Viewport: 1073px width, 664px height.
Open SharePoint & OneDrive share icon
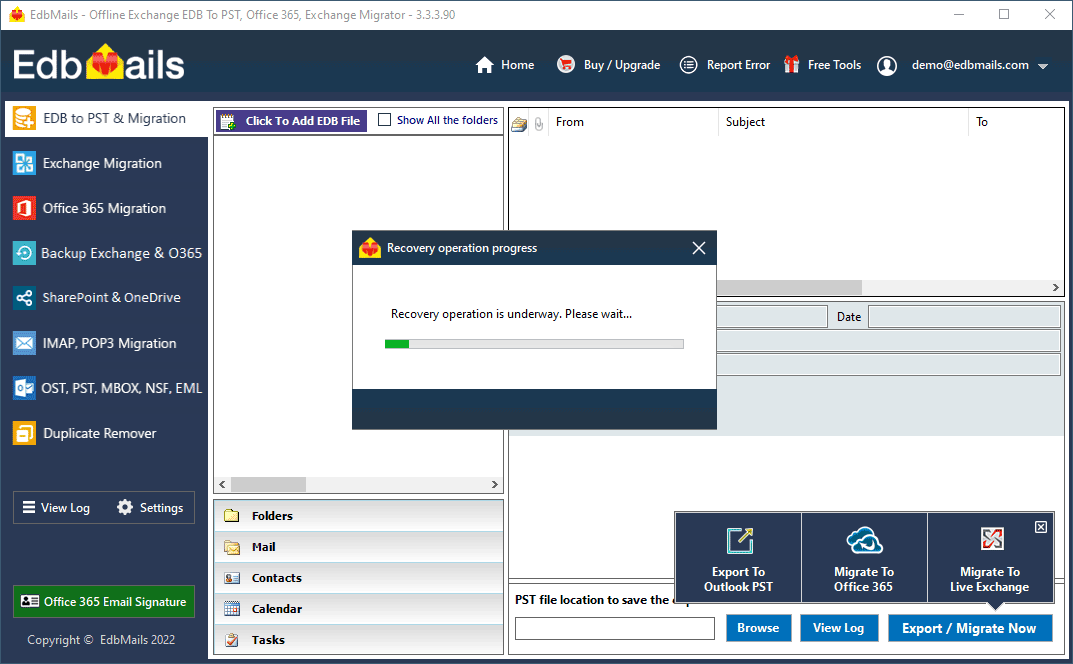point(24,298)
